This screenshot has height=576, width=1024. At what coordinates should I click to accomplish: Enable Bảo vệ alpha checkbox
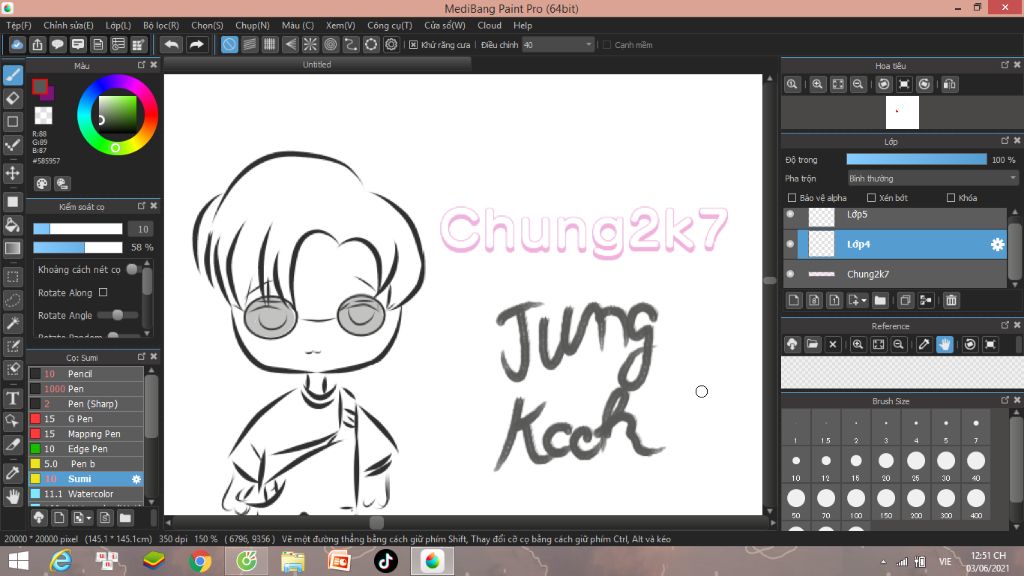792,197
